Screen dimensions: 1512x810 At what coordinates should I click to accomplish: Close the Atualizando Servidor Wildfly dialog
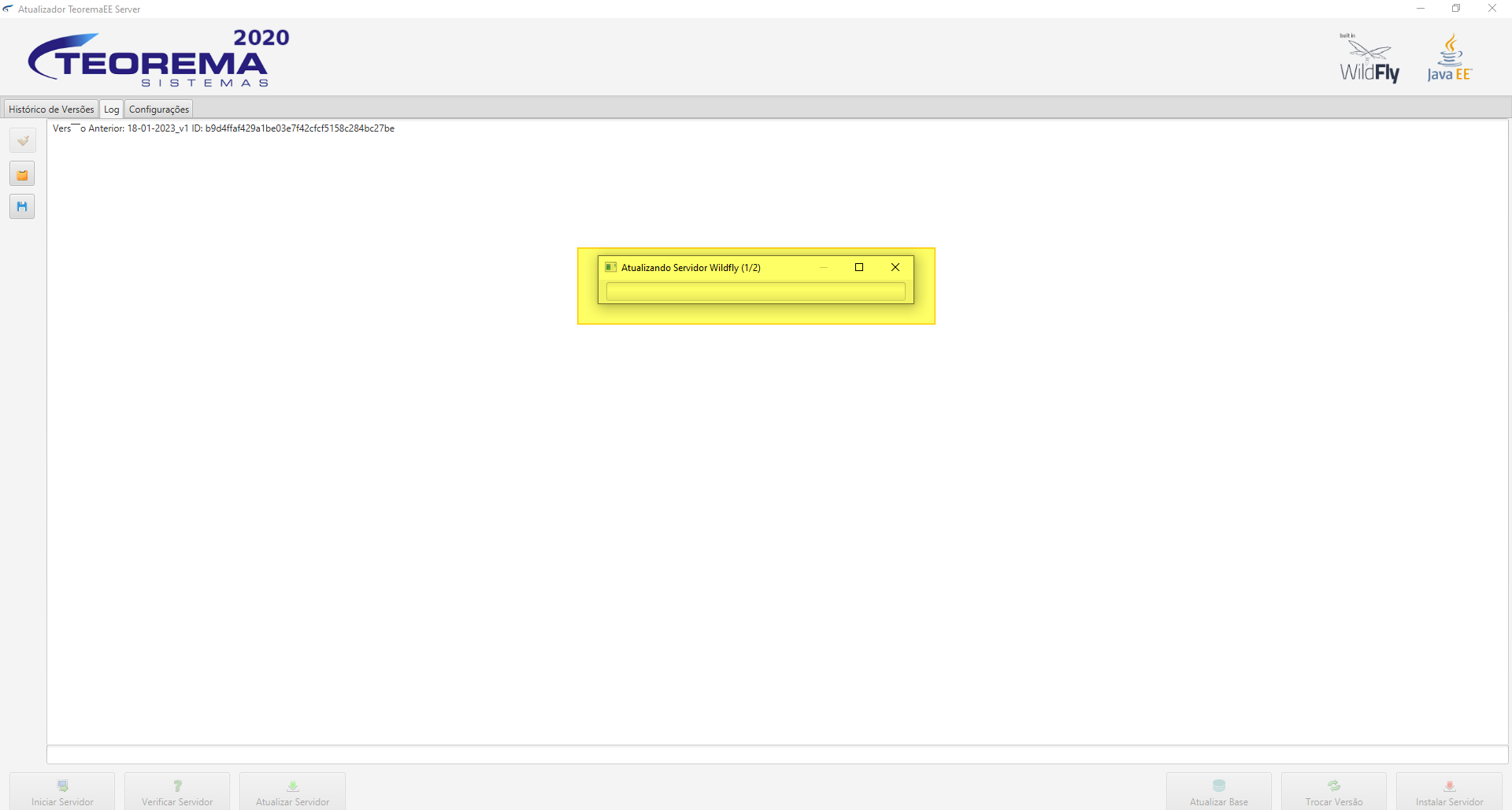895,267
